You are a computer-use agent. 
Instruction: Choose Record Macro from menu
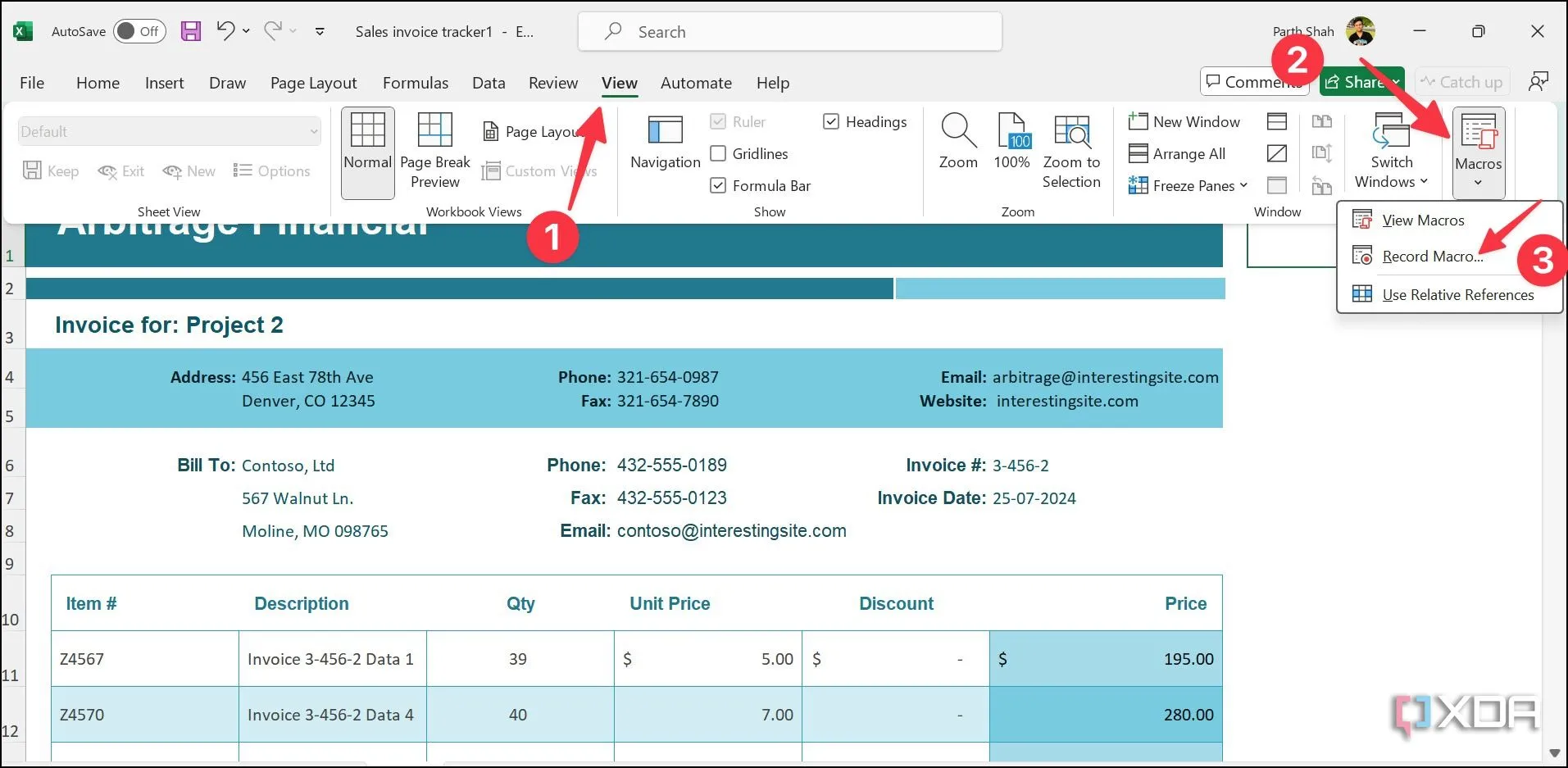pyautogui.click(x=1431, y=257)
